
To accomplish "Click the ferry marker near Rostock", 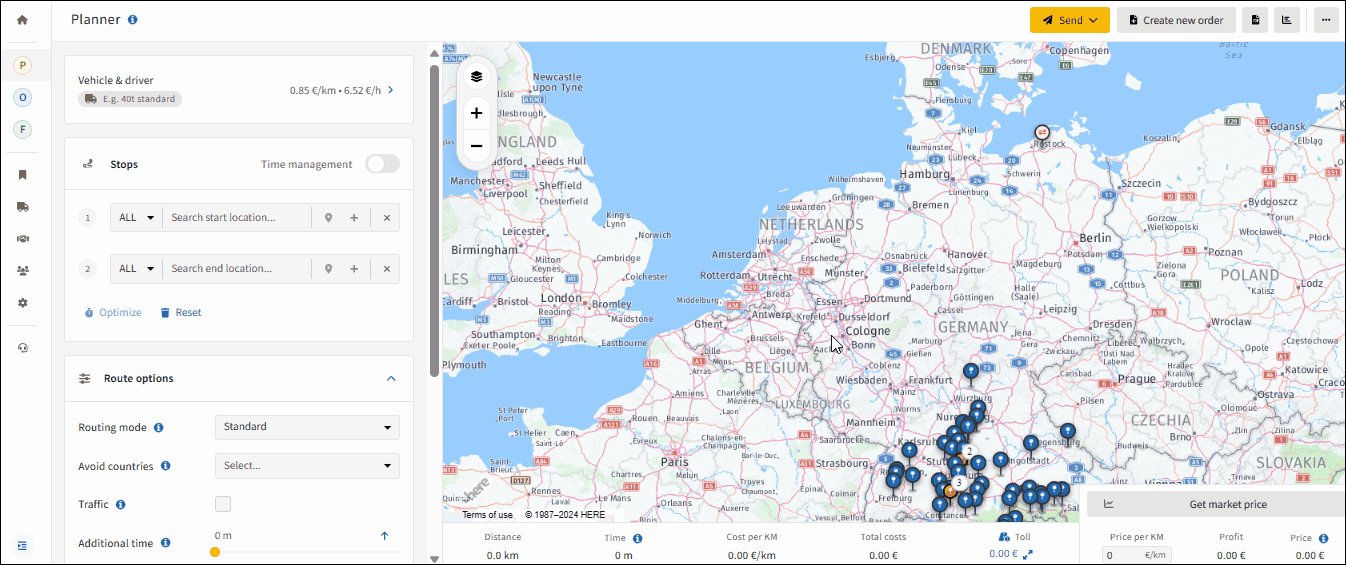I will [x=1041, y=132].
